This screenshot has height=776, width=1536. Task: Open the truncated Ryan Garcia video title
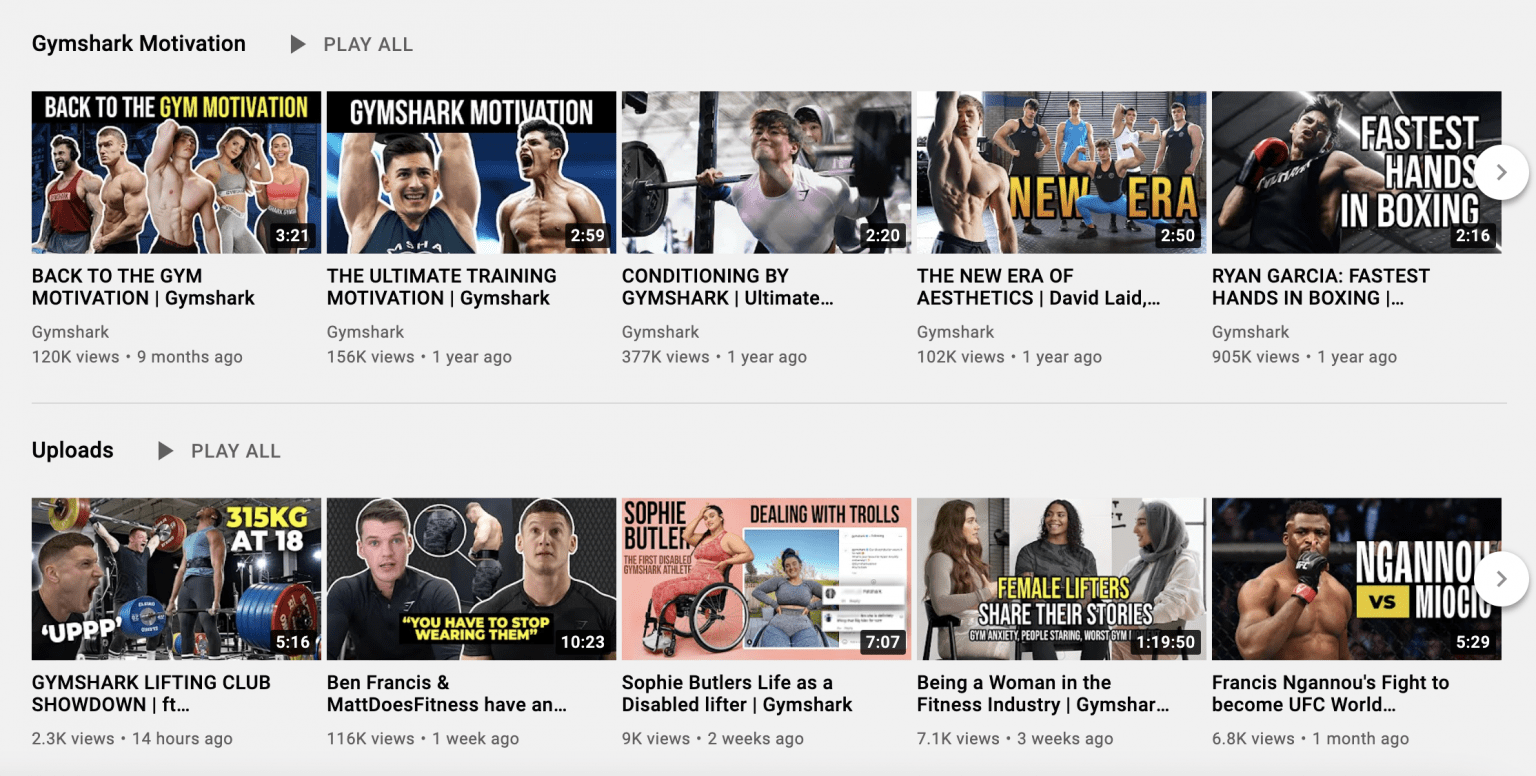click(x=1320, y=286)
